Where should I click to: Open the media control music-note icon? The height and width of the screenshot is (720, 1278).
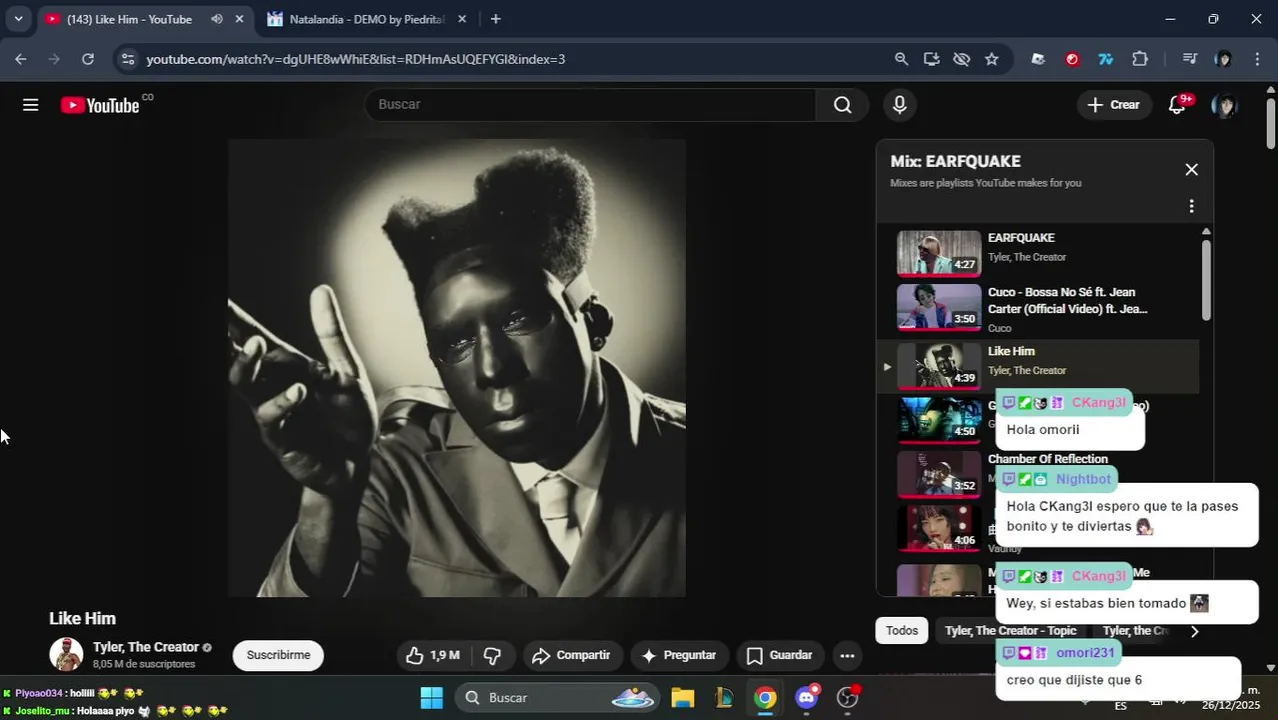click(1189, 59)
